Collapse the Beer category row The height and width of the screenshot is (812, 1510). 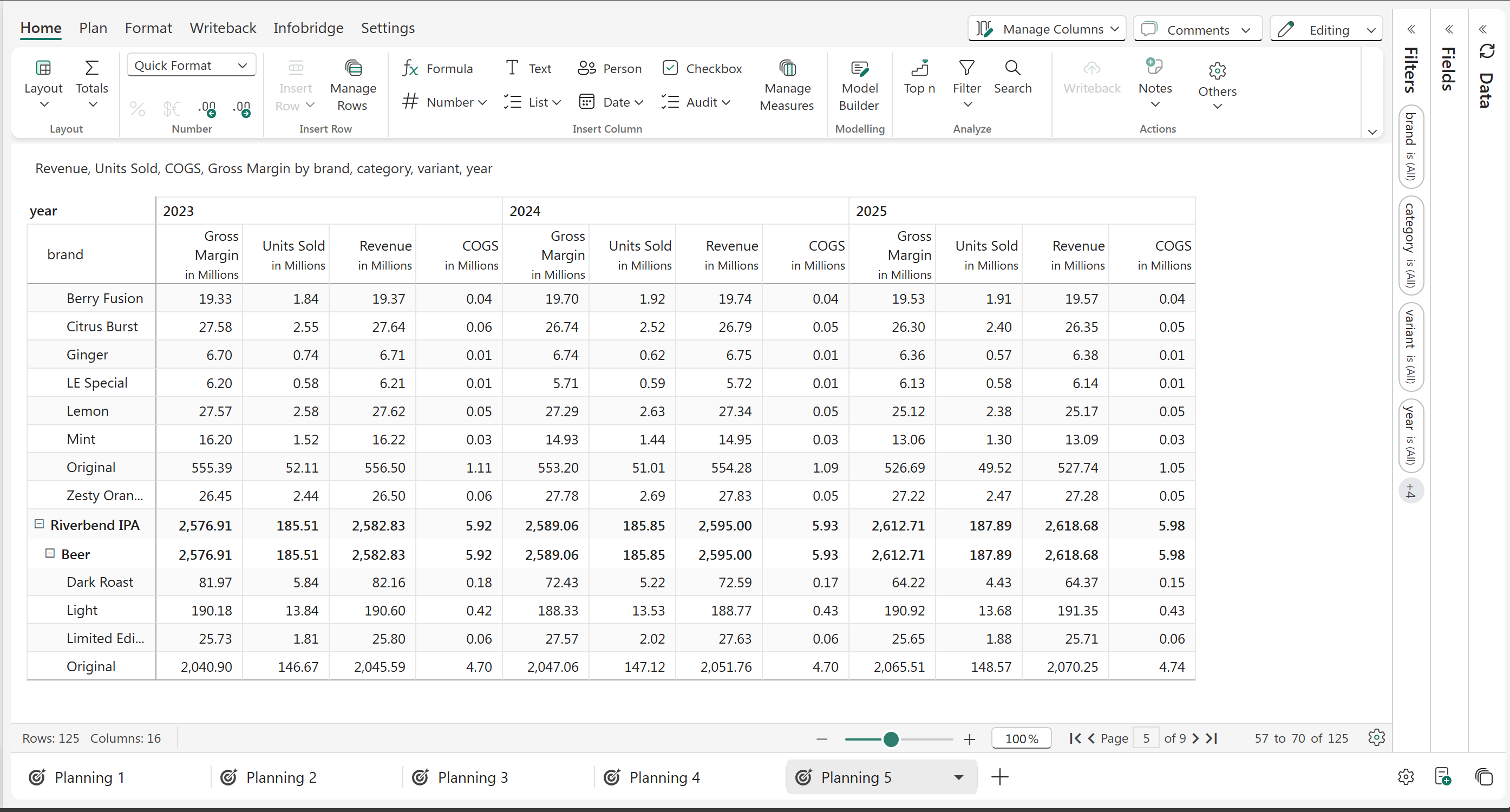[x=50, y=553]
